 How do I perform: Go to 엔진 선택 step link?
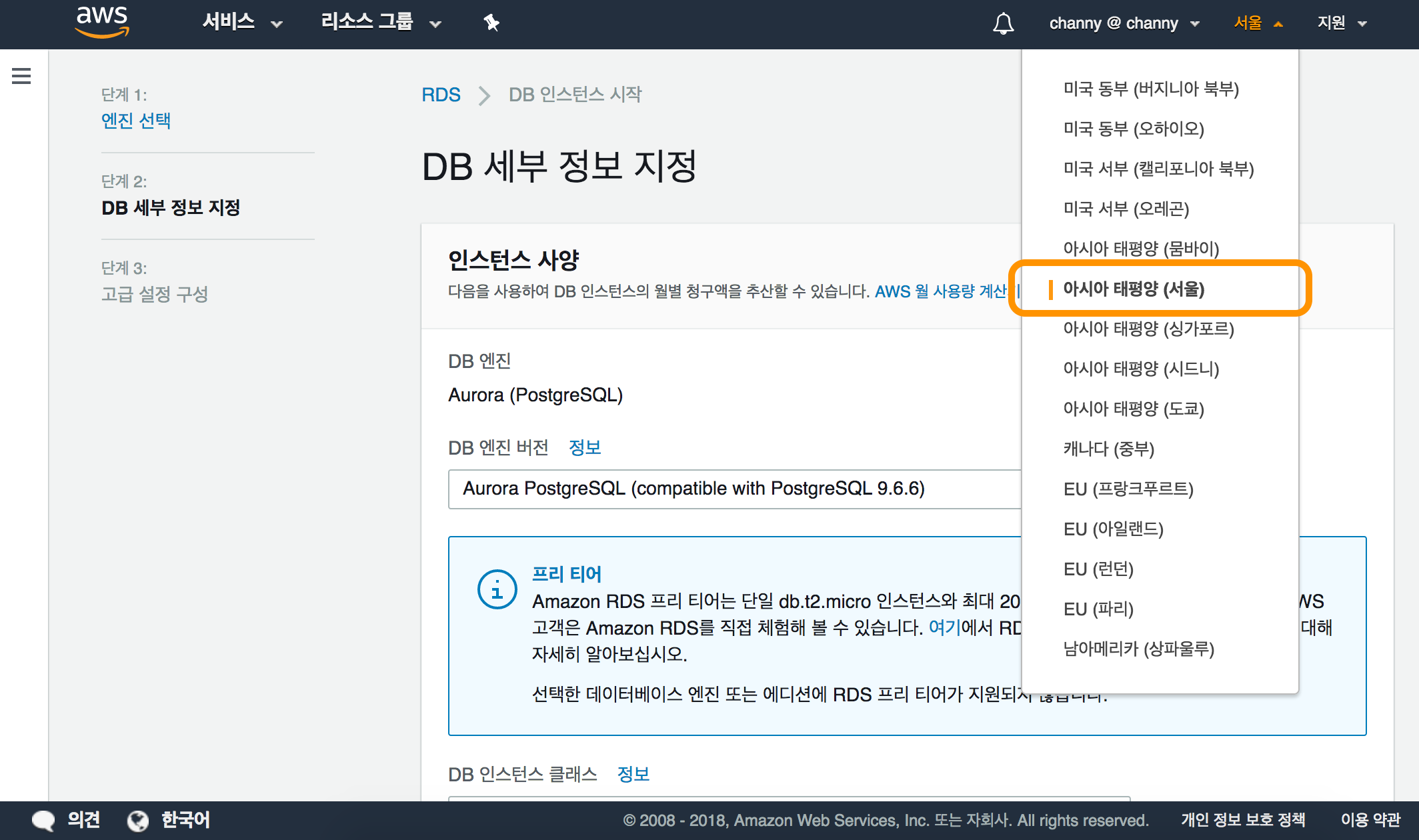pyautogui.click(x=136, y=121)
